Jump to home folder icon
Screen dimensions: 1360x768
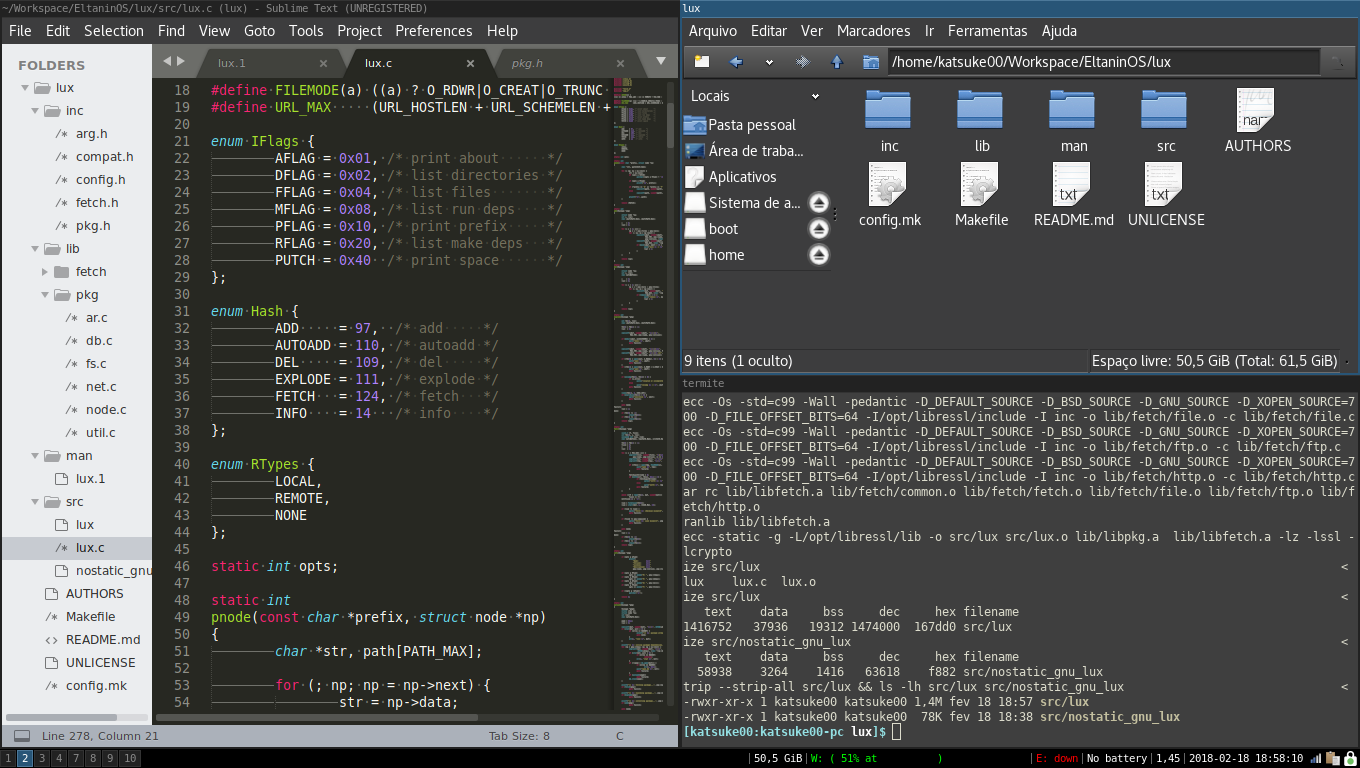pos(871,62)
